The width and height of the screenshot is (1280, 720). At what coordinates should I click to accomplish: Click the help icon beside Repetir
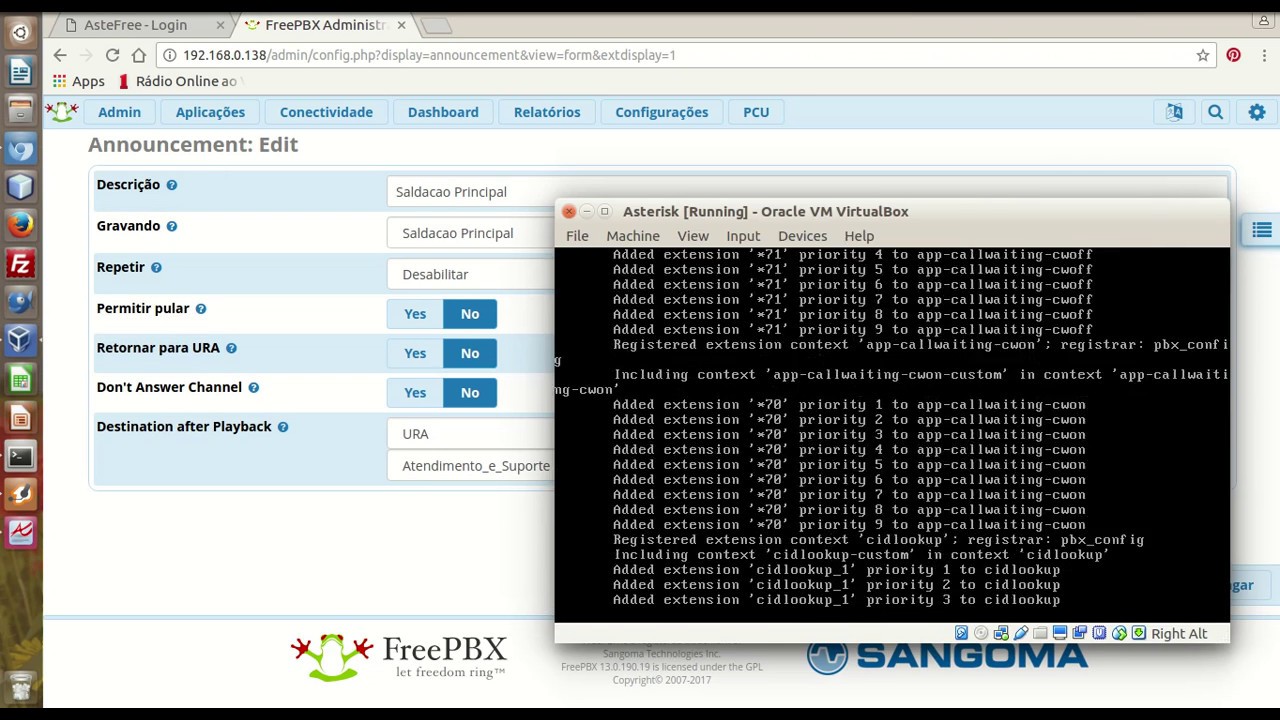pos(156,267)
